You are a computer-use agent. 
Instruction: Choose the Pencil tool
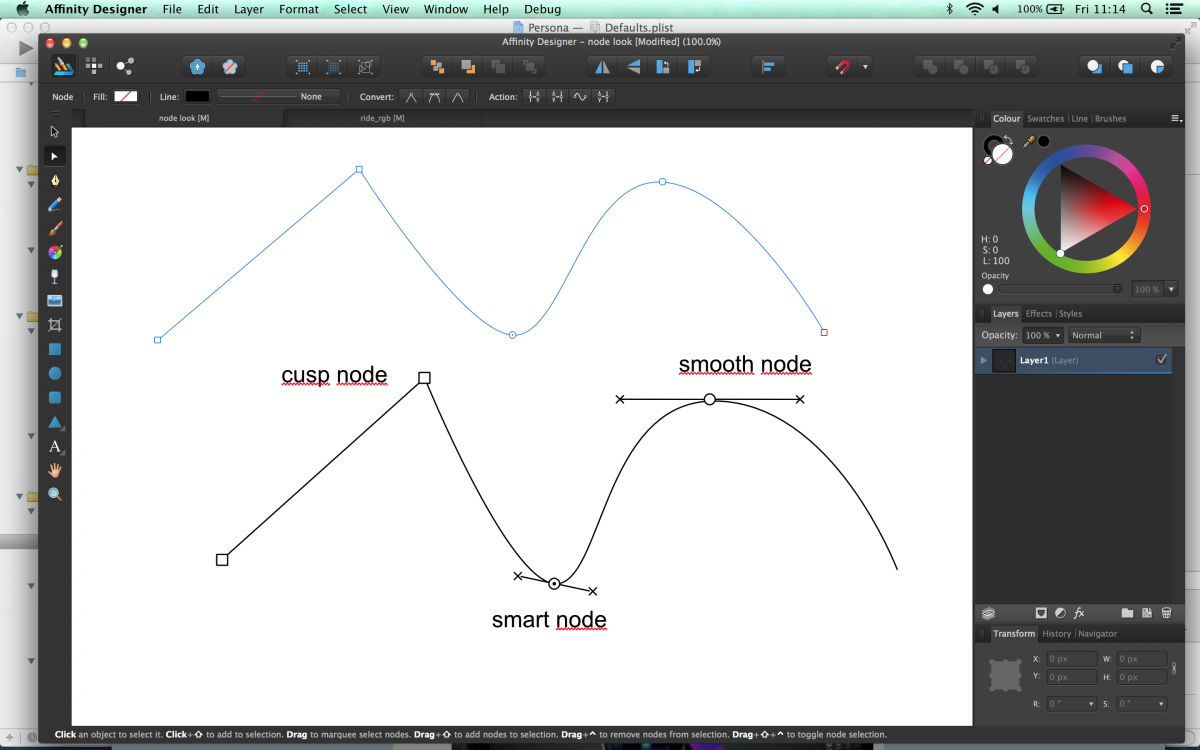pyautogui.click(x=55, y=204)
